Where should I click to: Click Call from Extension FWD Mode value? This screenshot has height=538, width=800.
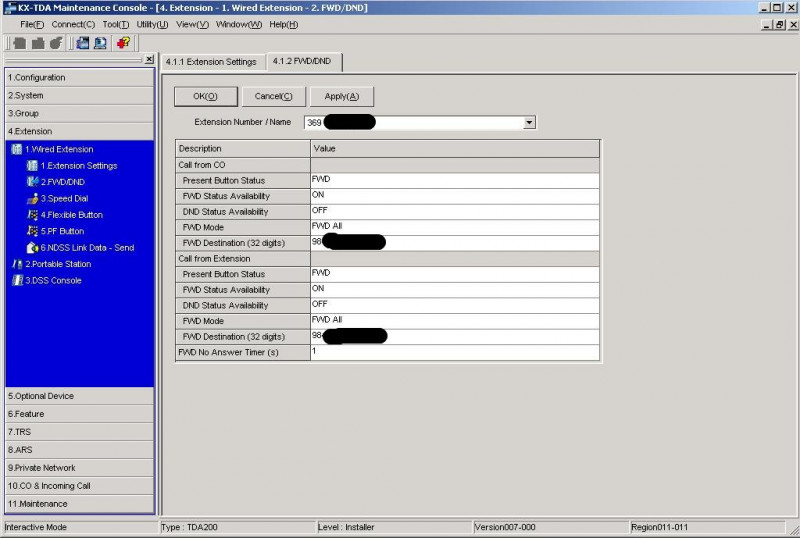[455, 321]
